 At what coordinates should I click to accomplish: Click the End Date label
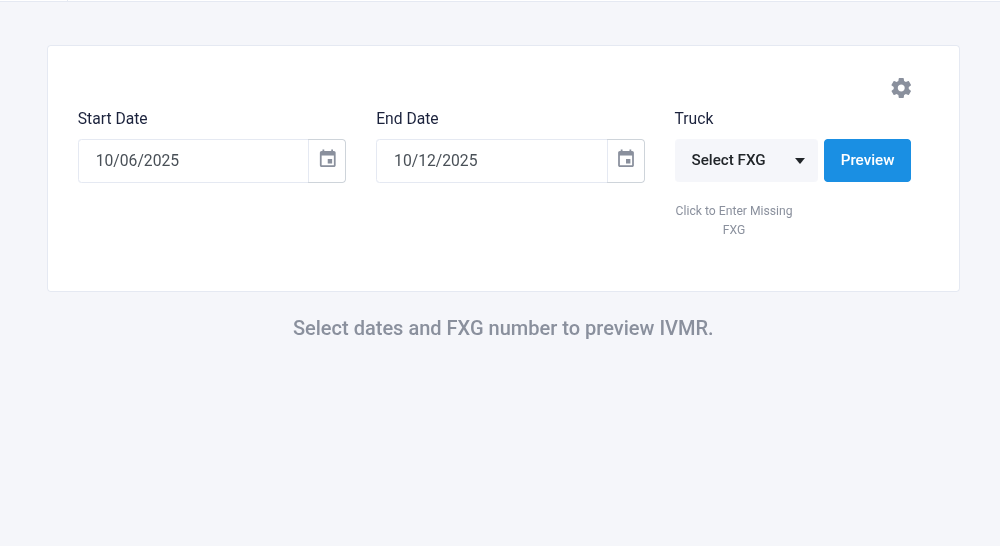pos(407,119)
